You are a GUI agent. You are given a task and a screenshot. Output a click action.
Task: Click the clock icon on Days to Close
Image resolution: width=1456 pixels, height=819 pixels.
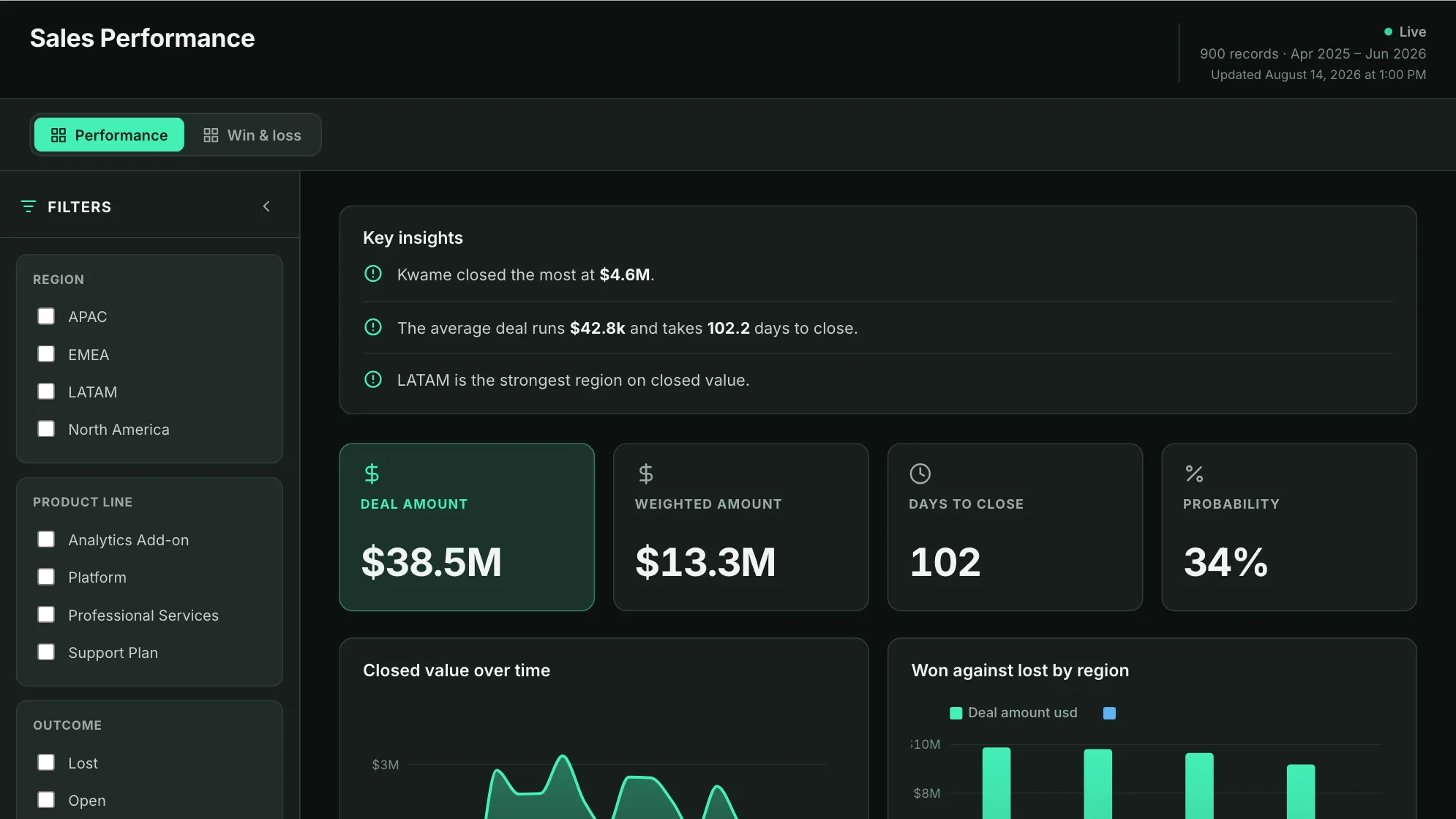(x=920, y=474)
